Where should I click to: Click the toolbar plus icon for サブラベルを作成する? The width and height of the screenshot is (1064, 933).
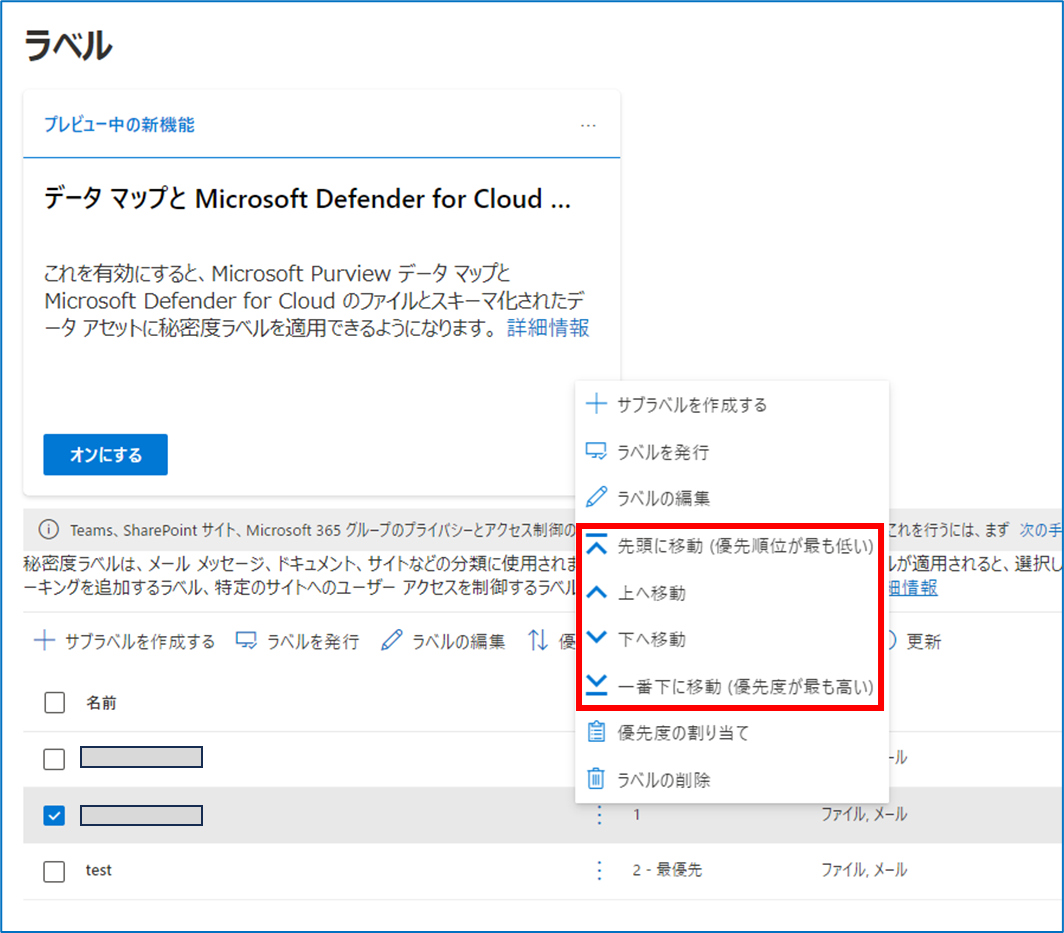click(44, 640)
